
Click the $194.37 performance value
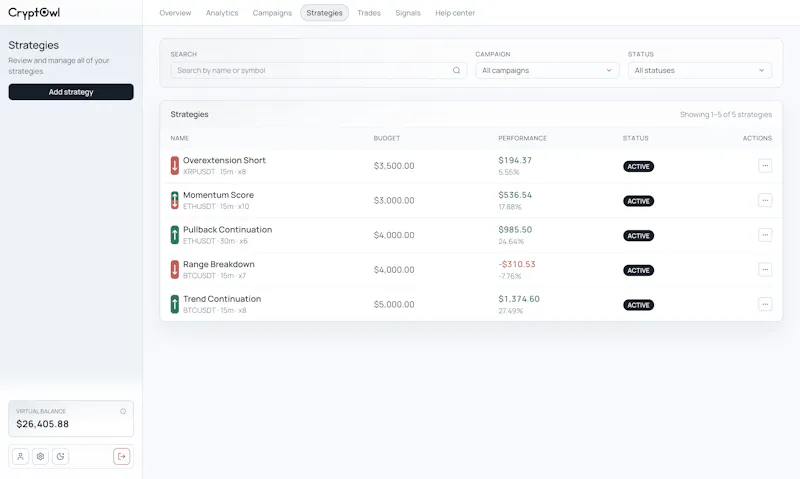(515, 160)
